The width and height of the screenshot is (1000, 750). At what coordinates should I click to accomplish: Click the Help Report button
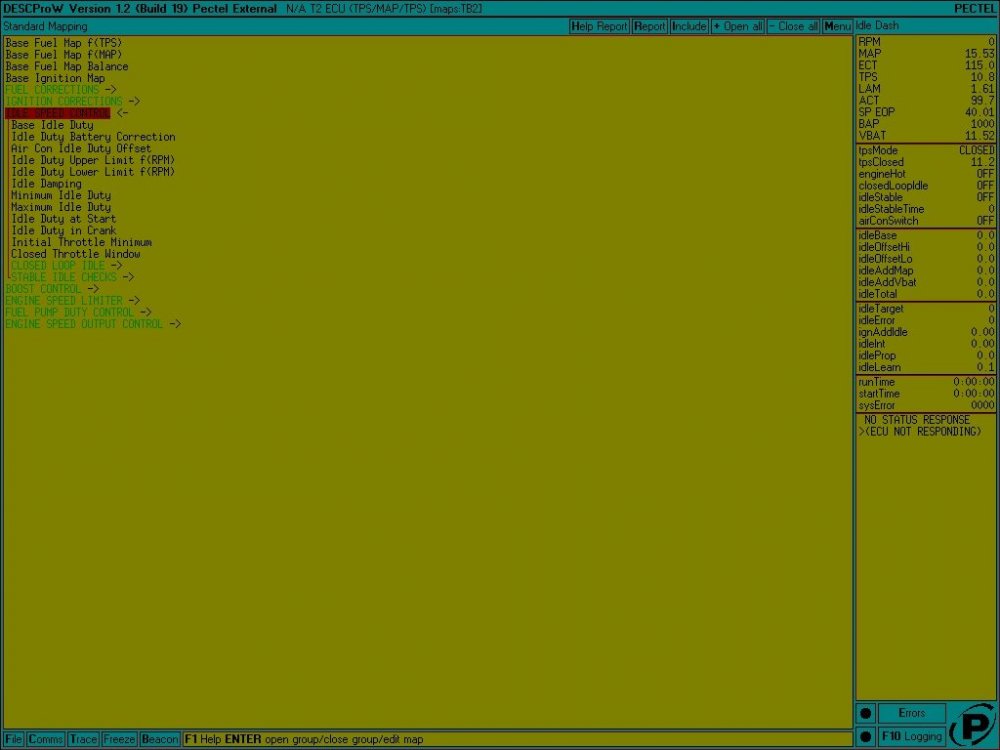[599, 26]
